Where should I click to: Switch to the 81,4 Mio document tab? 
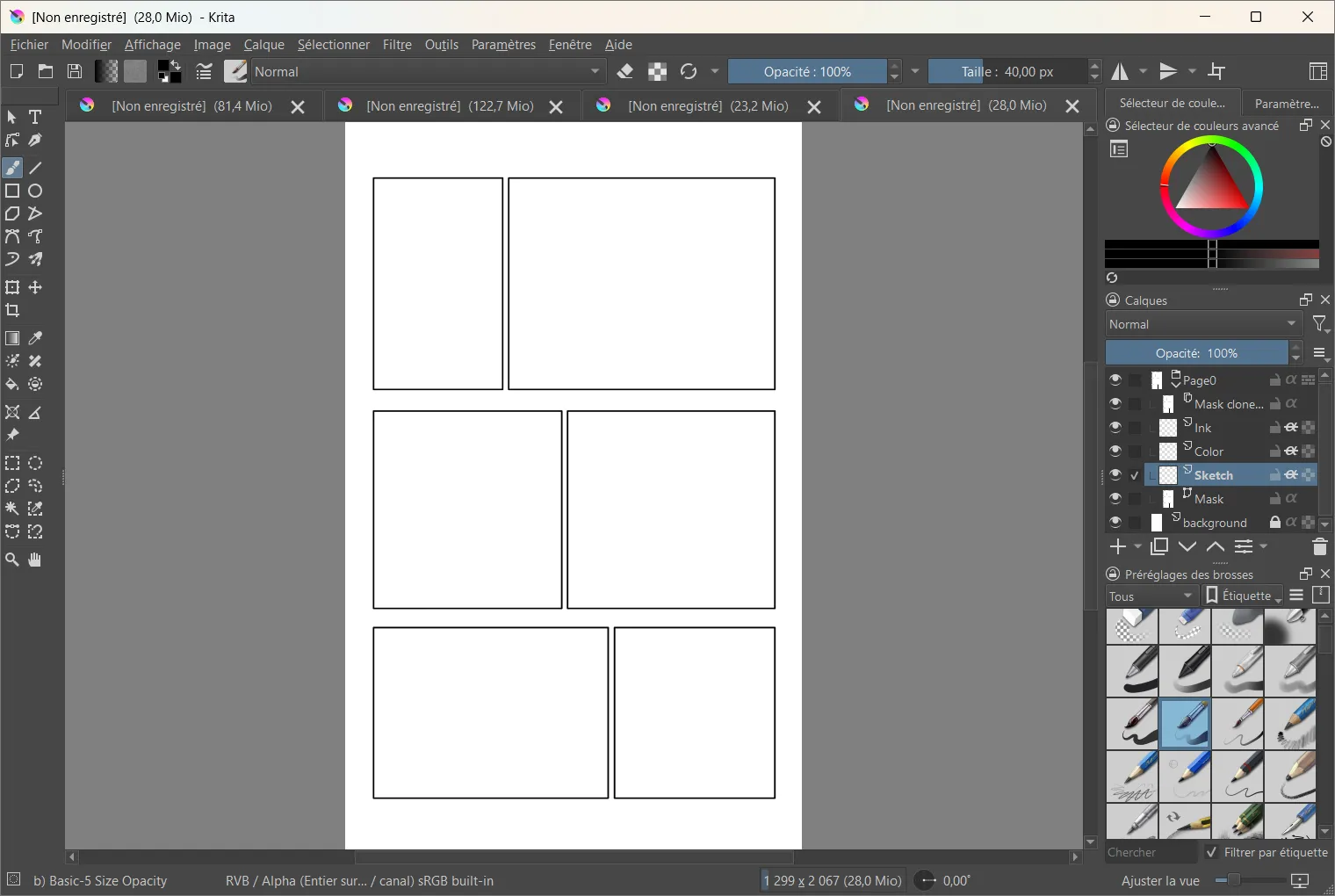tap(191, 105)
